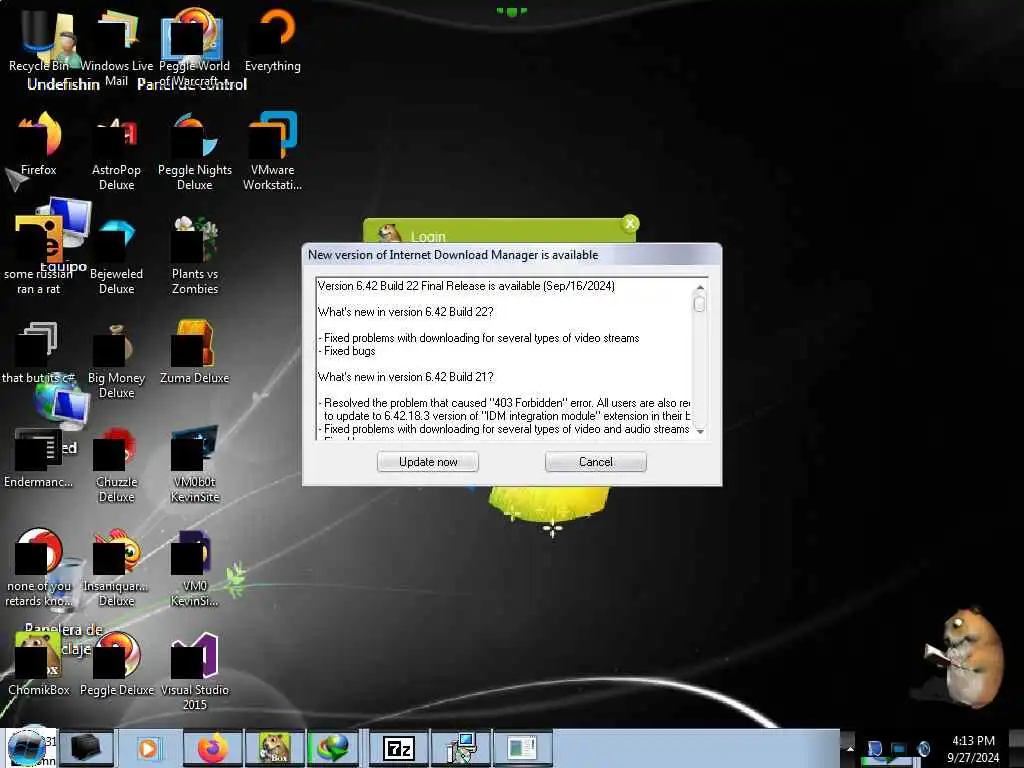This screenshot has height=768, width=1024.
Task: Click media player taskbar icon
Action: 148,748
